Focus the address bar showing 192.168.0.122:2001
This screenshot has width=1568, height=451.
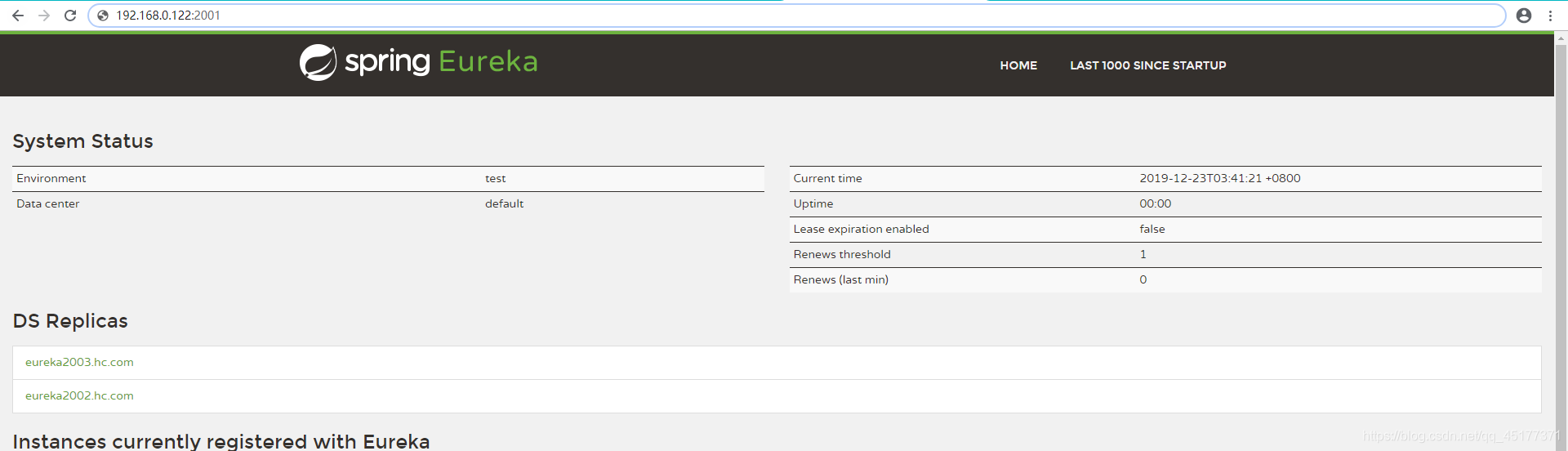(x=796, y=16)
